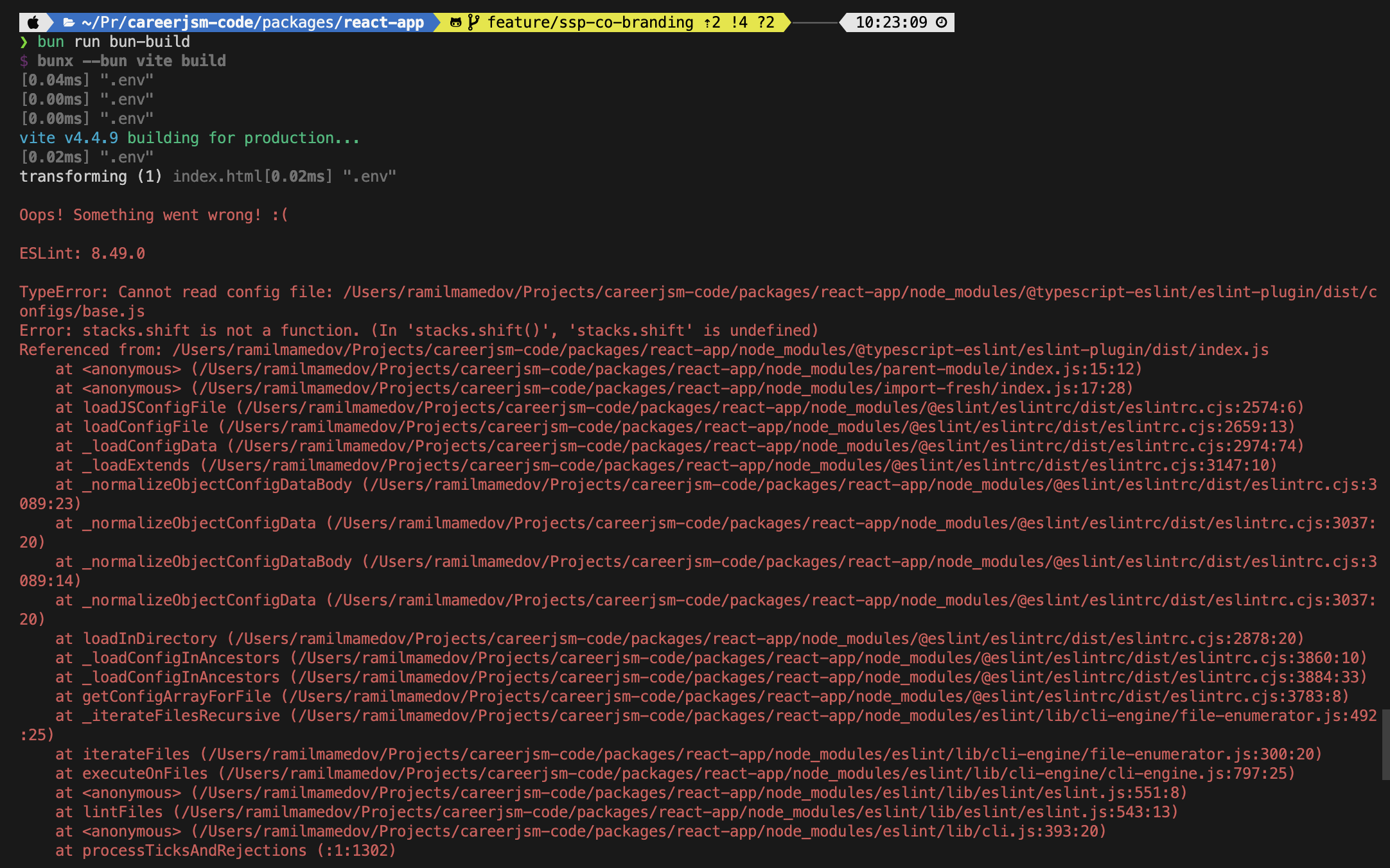
Task: Click the feature/ssp-co-branding branch name
Action: [x=590, y=22]
